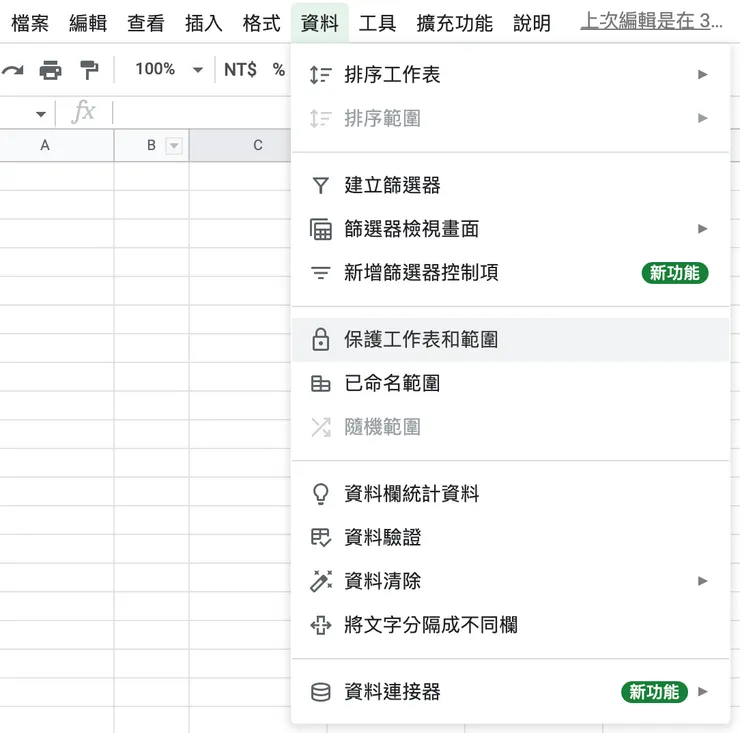Click the redo arrow icon
The width and height of the screenshot is (740, 733).
12,70
